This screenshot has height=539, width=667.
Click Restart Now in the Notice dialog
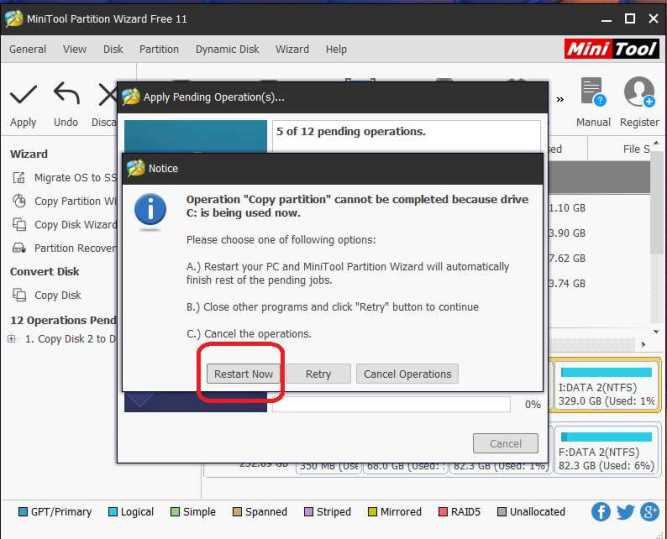click(243, 374)
